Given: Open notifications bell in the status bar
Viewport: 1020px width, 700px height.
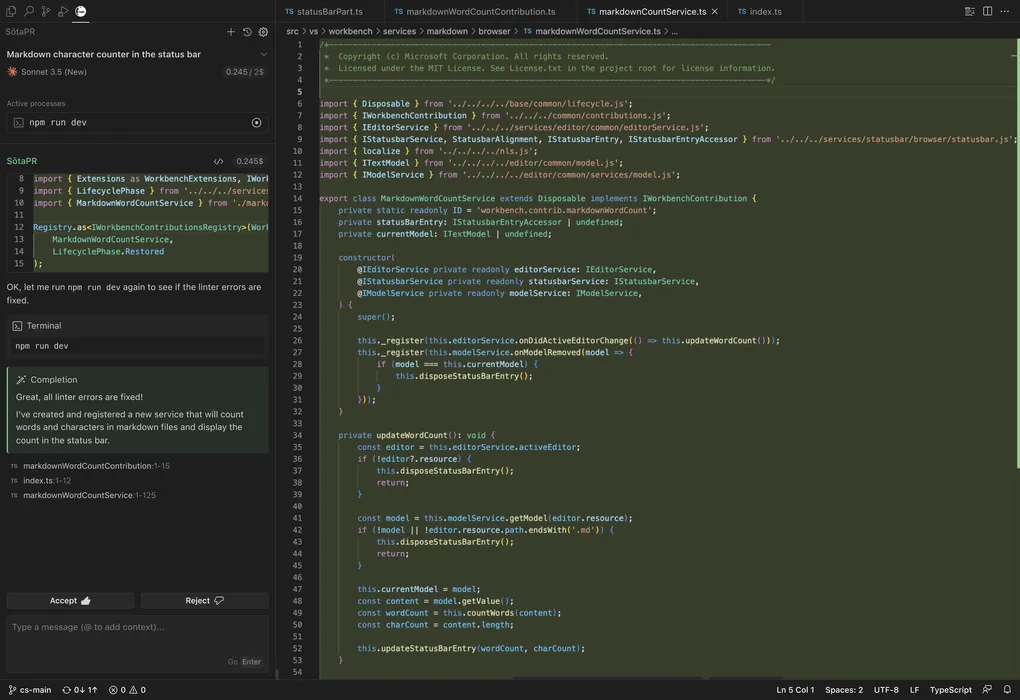Looking at the screenshot, I should coord(1006,688).
